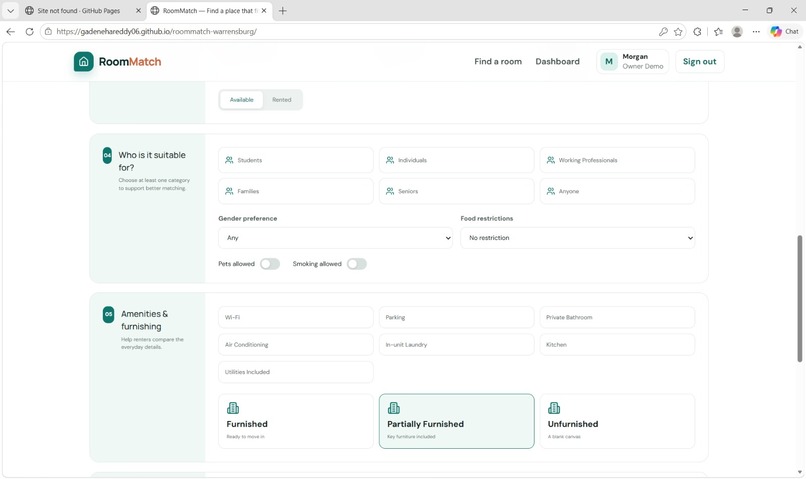Close the Site not found tab
The image size is (806, 479).
click(138, 10)
